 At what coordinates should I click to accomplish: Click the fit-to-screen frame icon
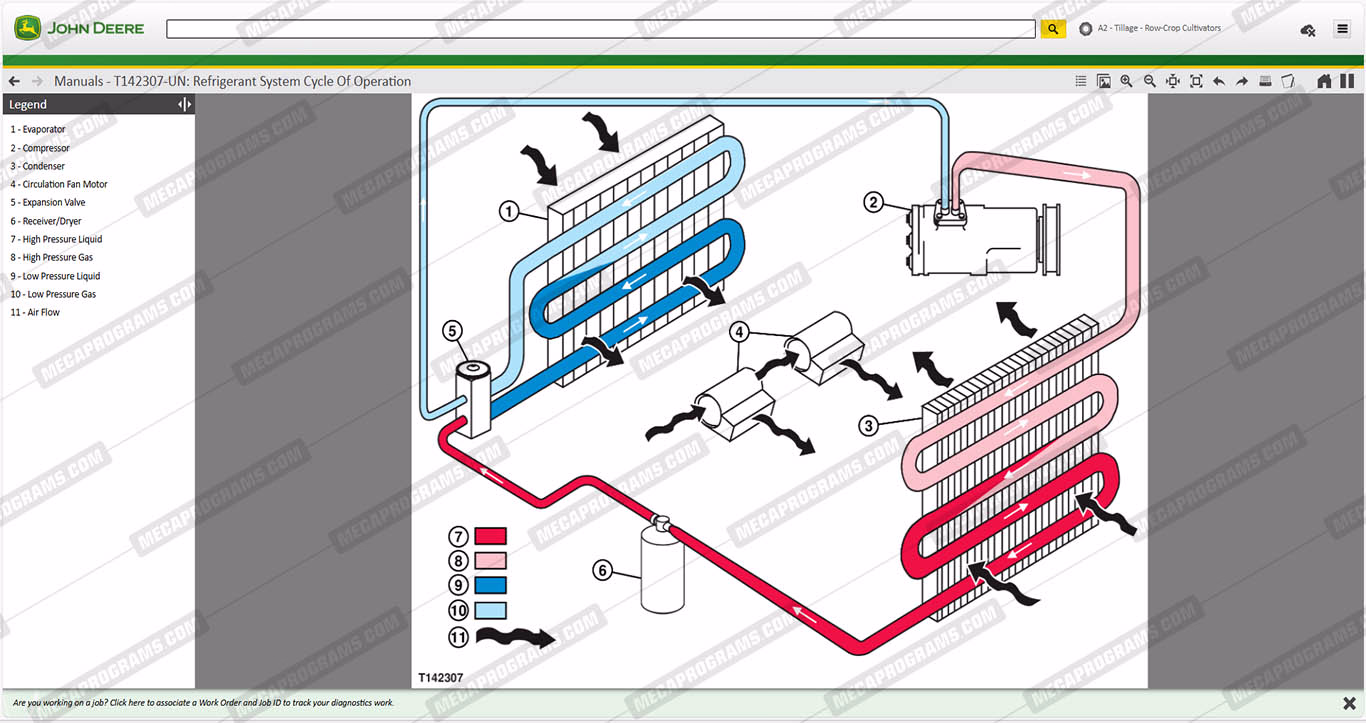(x=1196, y=81)
